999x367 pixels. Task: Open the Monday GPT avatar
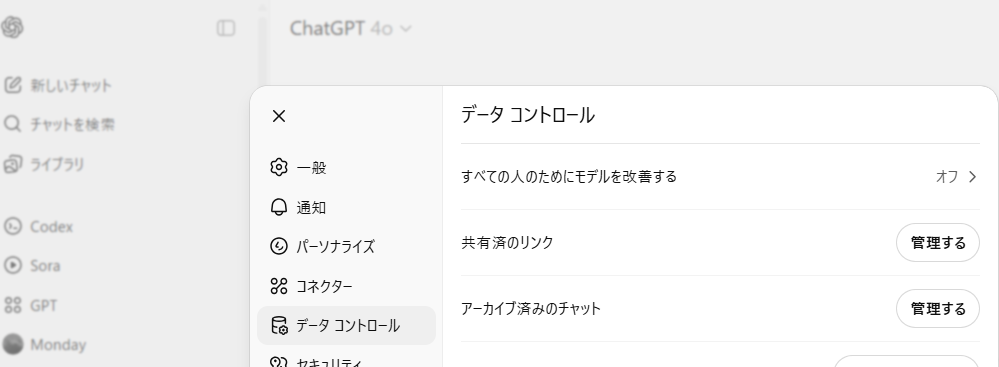pos(13,344)
